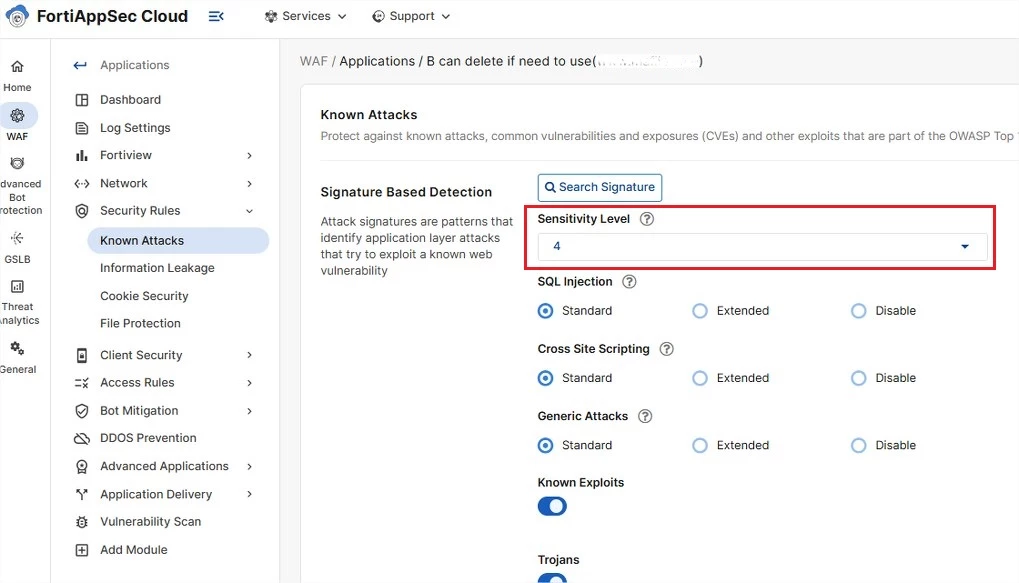
Task: Open the GSLB icon
Action: (x=18, y=239)
